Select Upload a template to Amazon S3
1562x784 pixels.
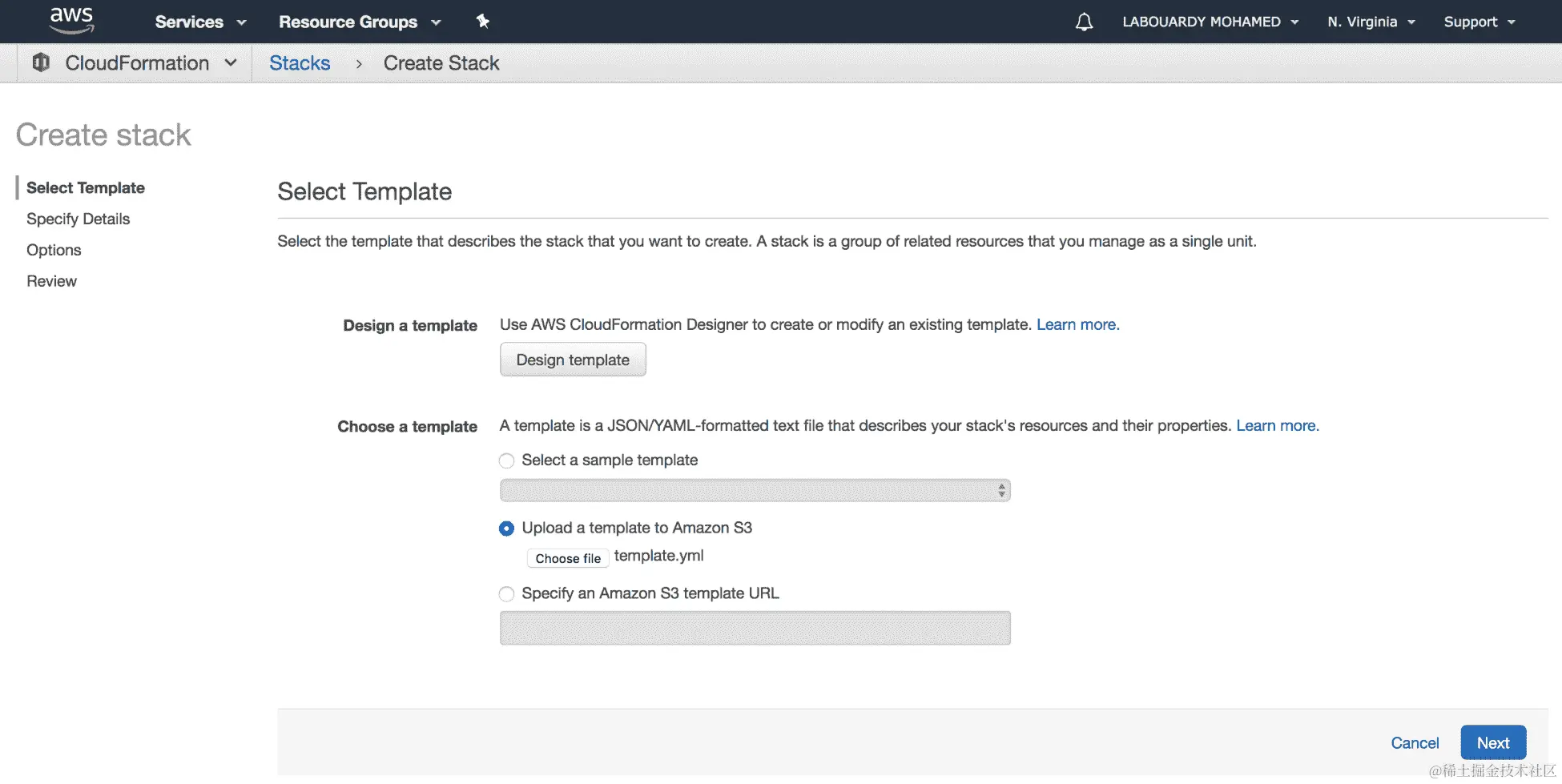[506, 529]
